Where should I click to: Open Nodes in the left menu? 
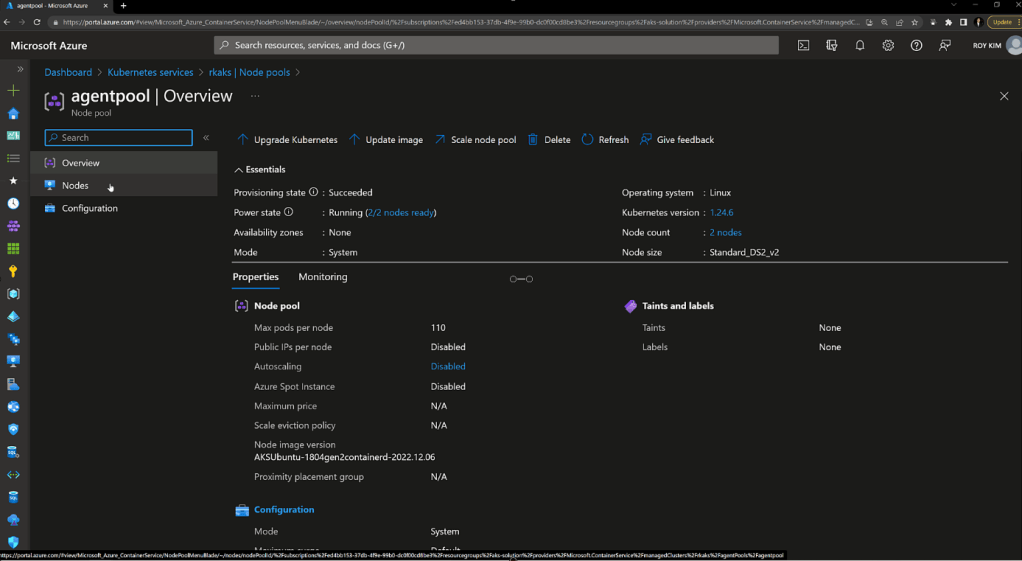click(75, 186)
